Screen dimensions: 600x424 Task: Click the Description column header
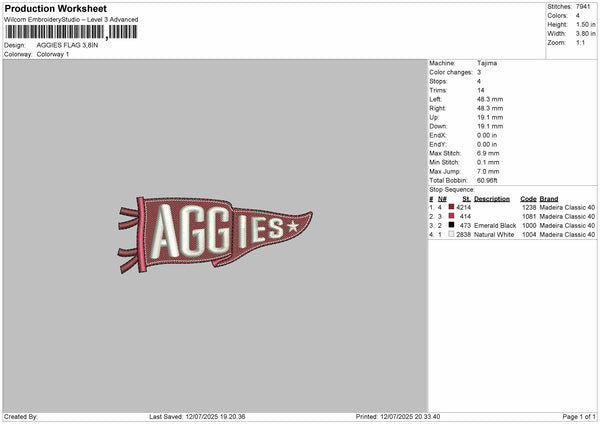(x=492, y=199)
